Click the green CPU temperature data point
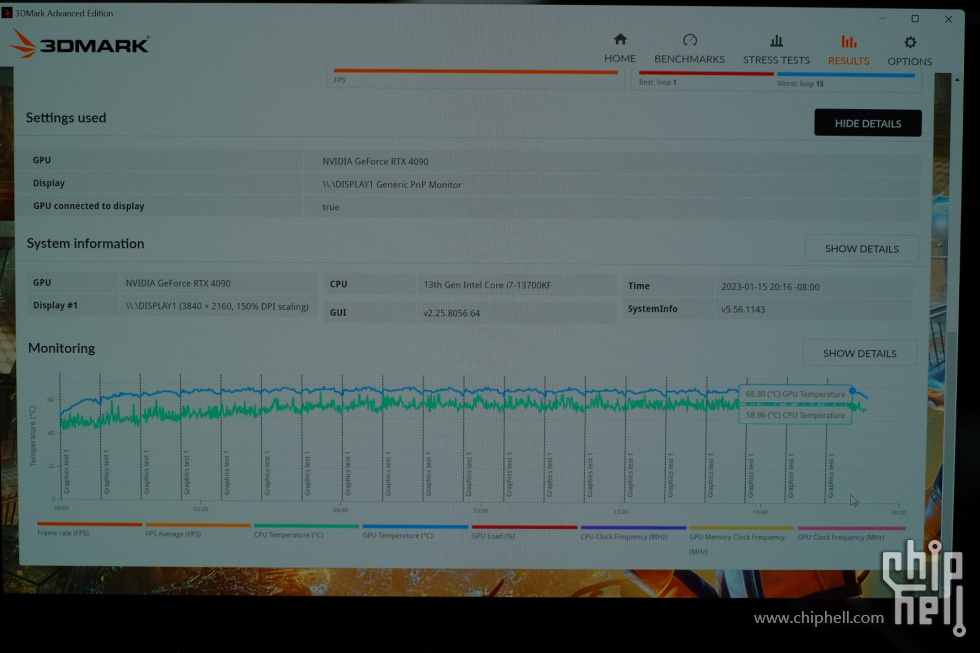The width and height of the screenshot is (980, 653). pyautogui.click(x=853, y=407)
